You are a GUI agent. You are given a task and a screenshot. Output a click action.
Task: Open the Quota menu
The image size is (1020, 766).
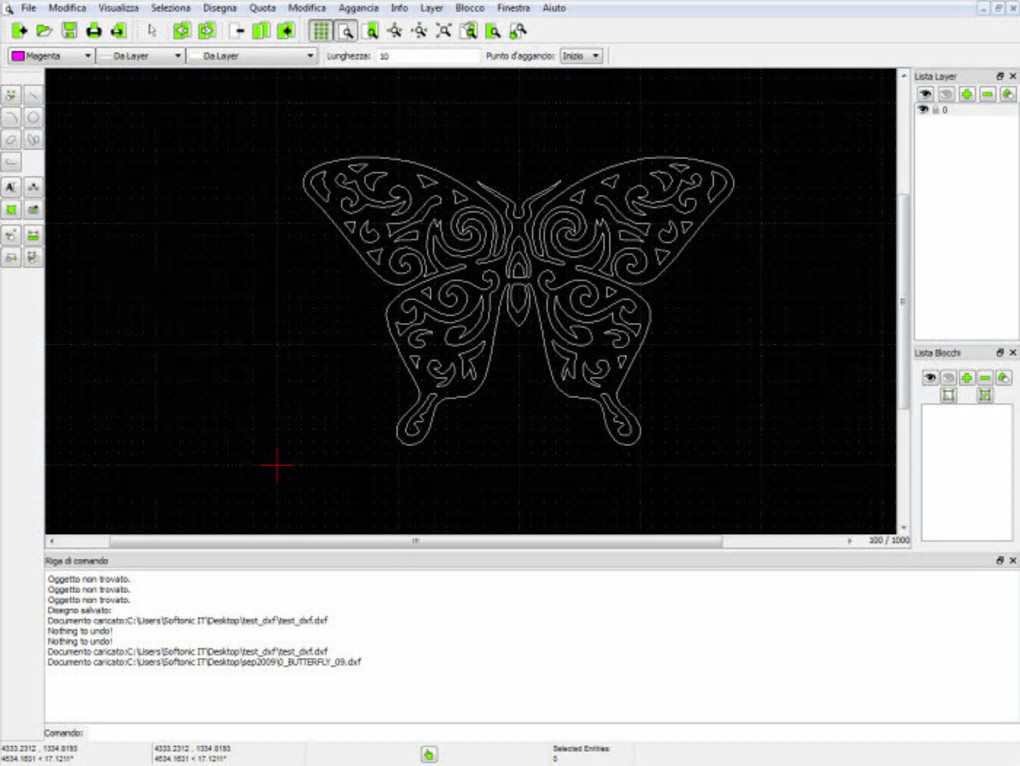(x=262, y=8)
